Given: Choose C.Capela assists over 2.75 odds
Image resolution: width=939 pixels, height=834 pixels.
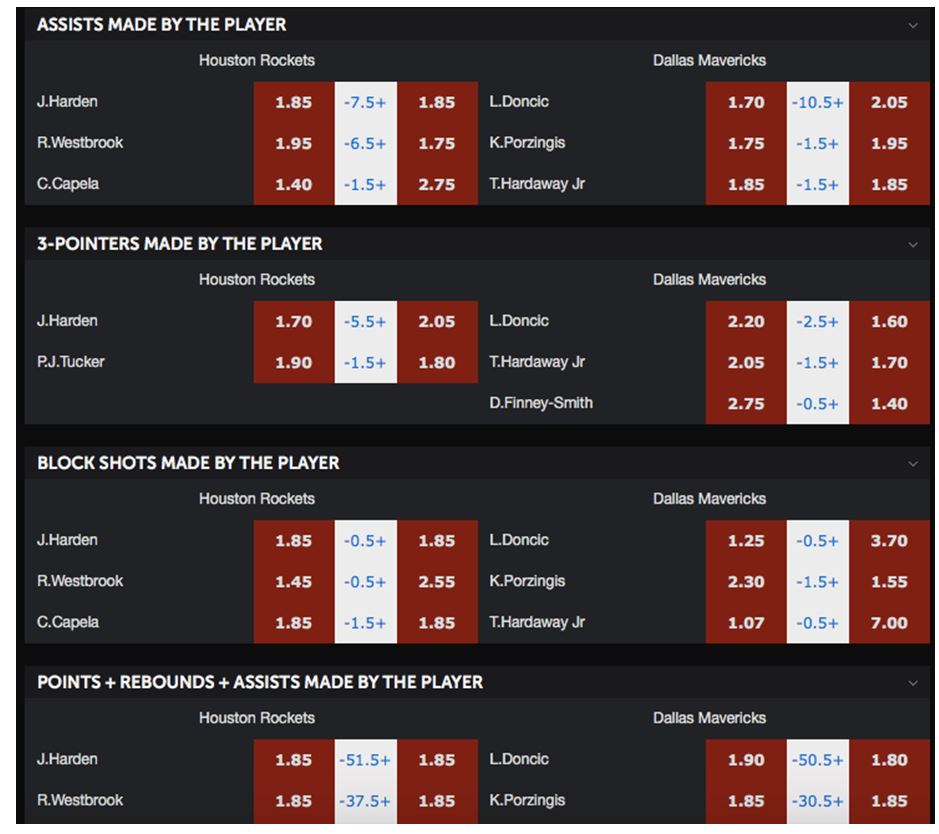Looking at the screenshot, I should click(x=437, y=184).
